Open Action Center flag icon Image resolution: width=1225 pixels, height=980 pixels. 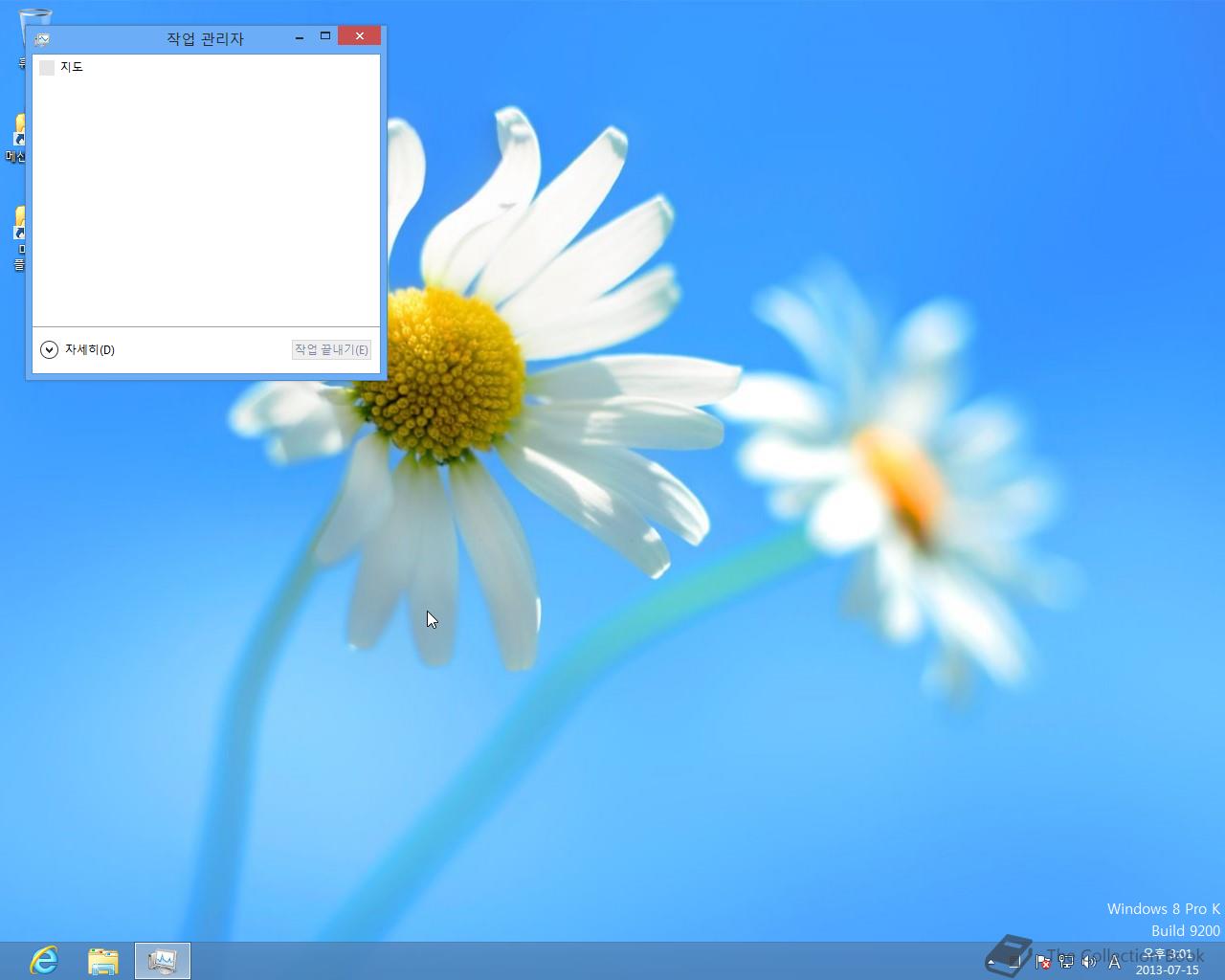pos(1043,962)
